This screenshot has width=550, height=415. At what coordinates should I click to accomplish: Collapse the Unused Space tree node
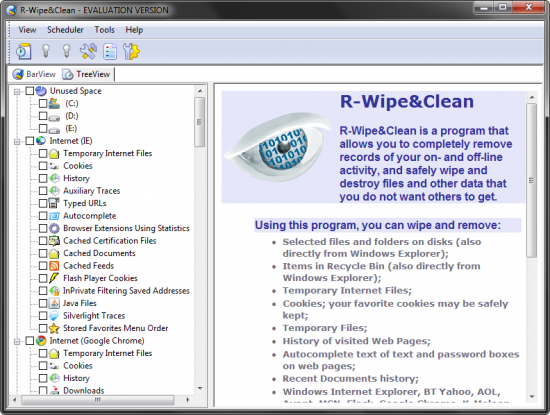click(17, 92)
